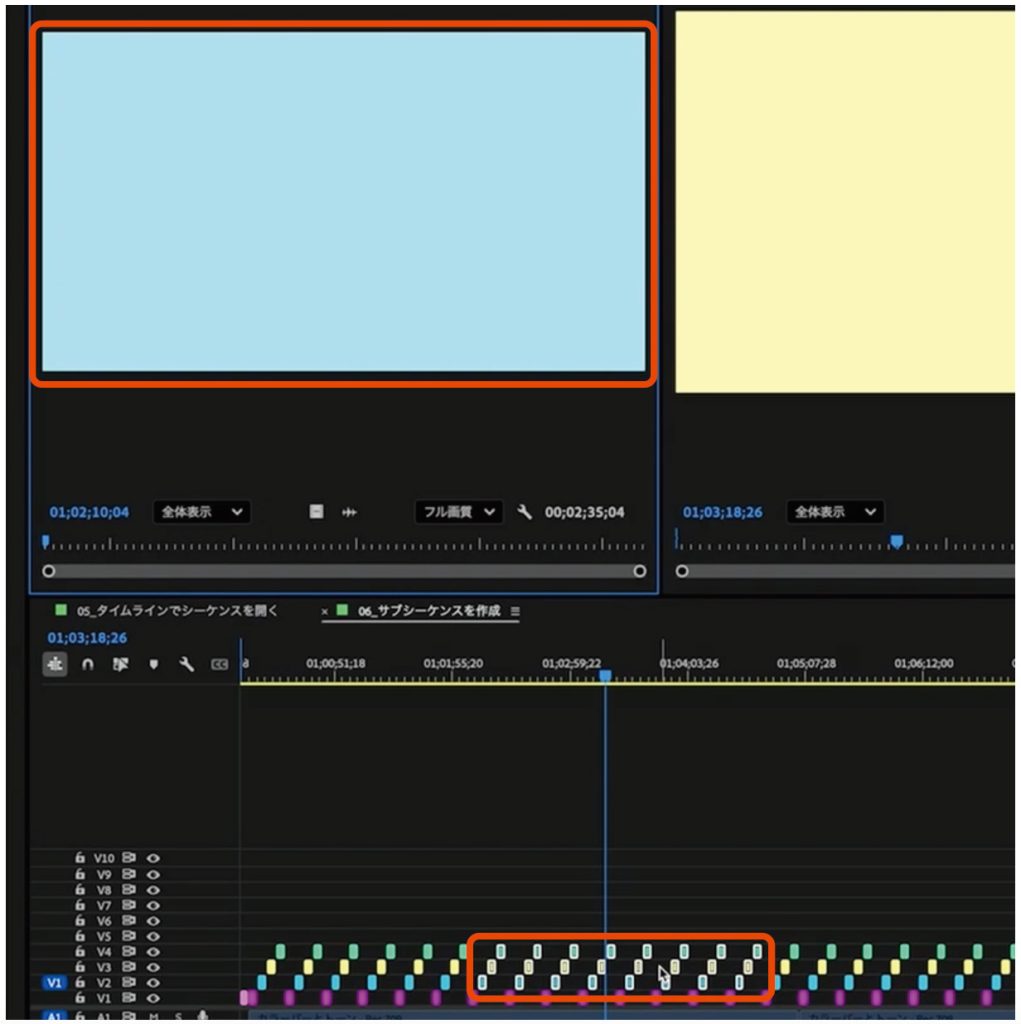Screen dimensions: 1021x1024
Task: Click the right monitor's blue playhead marker
Action: click(897, 541)
